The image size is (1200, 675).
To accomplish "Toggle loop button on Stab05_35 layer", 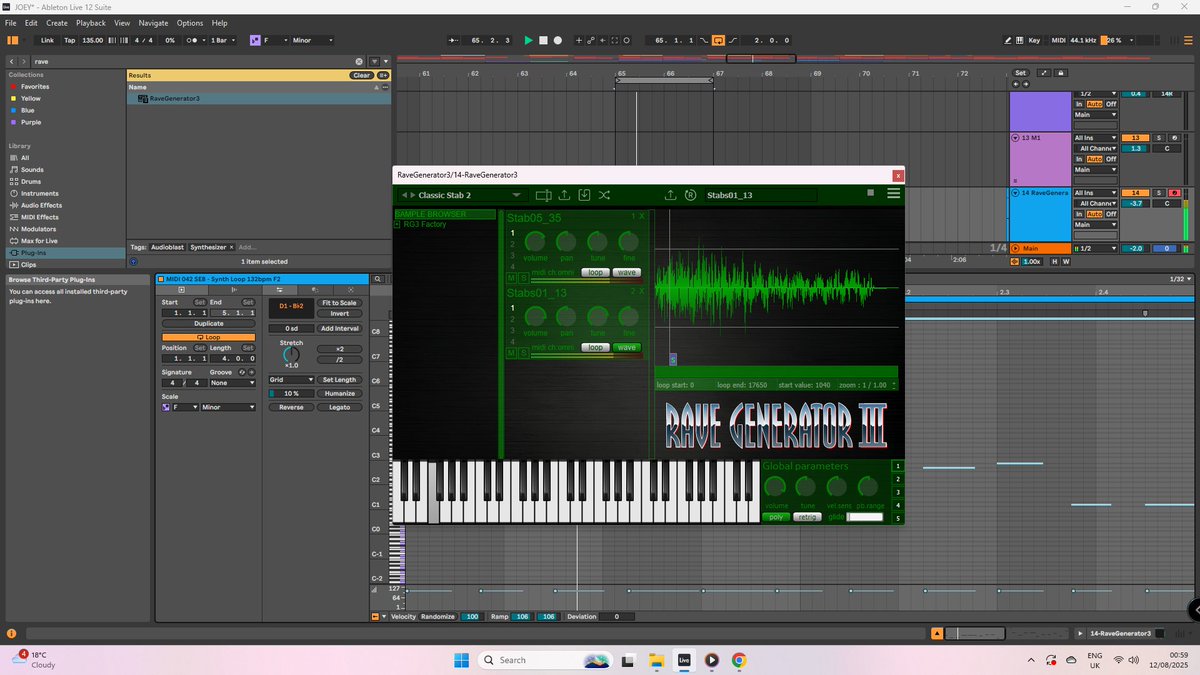I will pos(596,272).
